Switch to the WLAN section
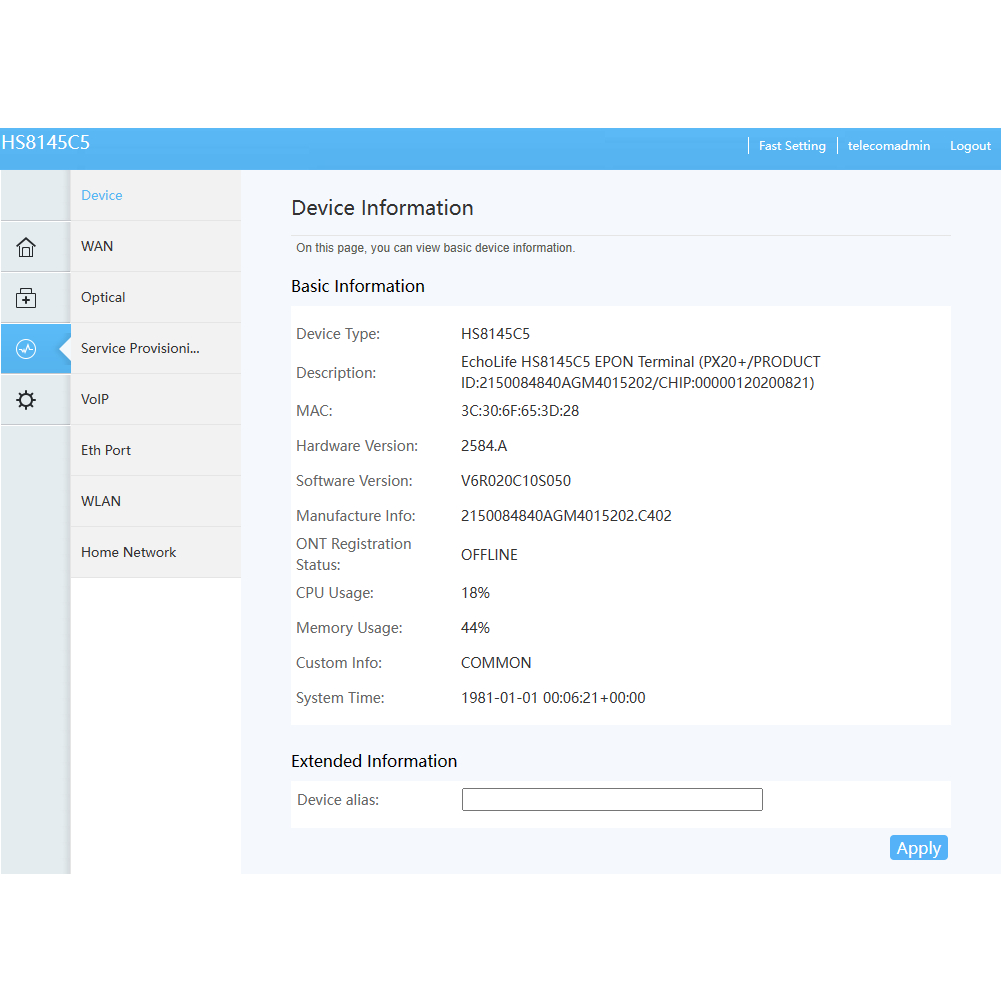 [101, 502]
